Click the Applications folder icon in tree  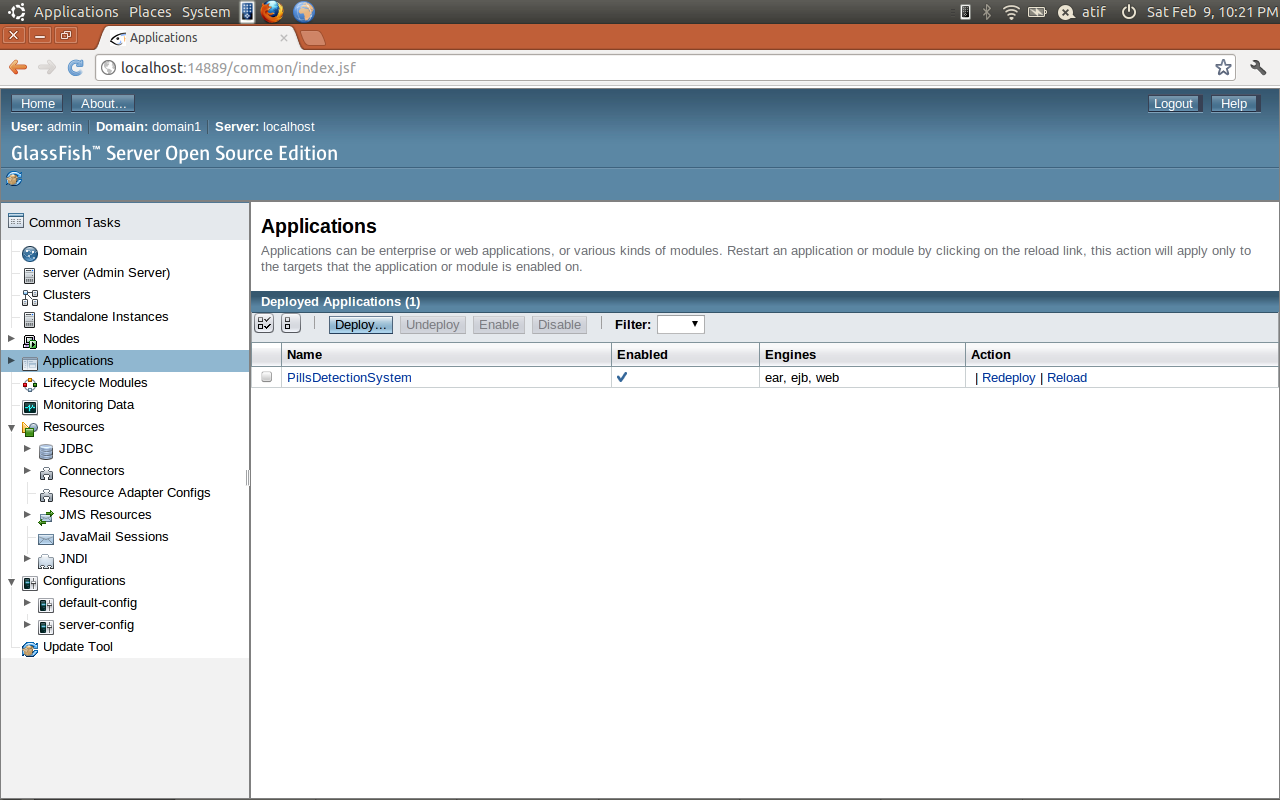(30, 363)
